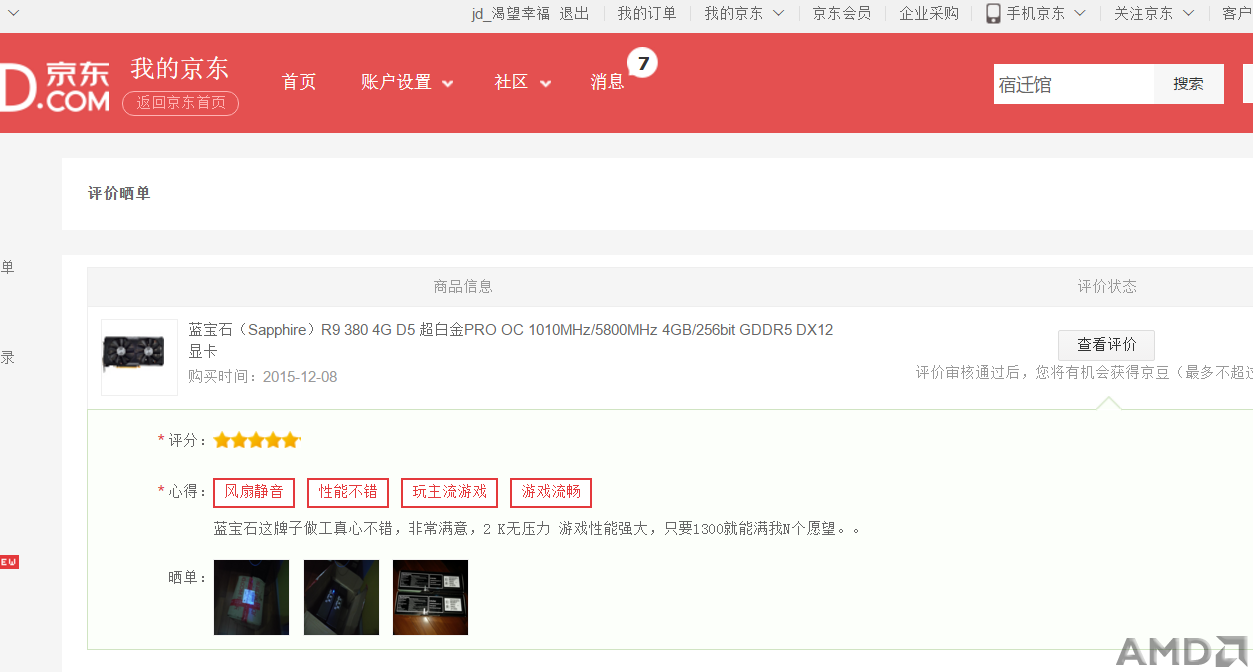Viewport: 1253px width, 672px height.
Task: Open 京东会员 link
Action: (x=841, y=13)
